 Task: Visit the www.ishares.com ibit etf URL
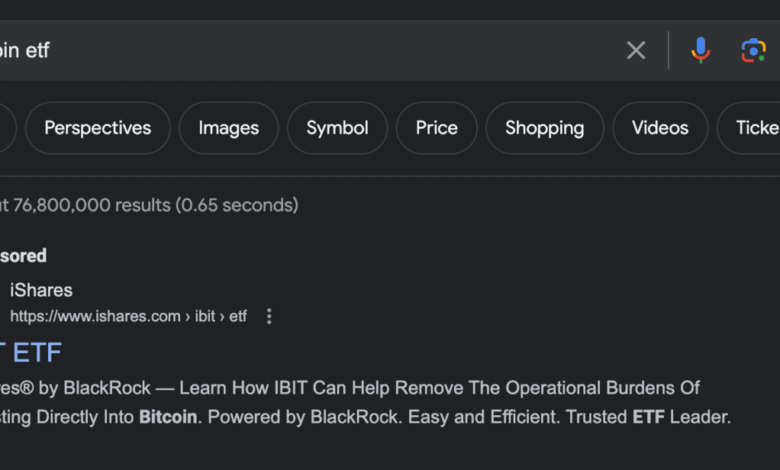[128, 316]
